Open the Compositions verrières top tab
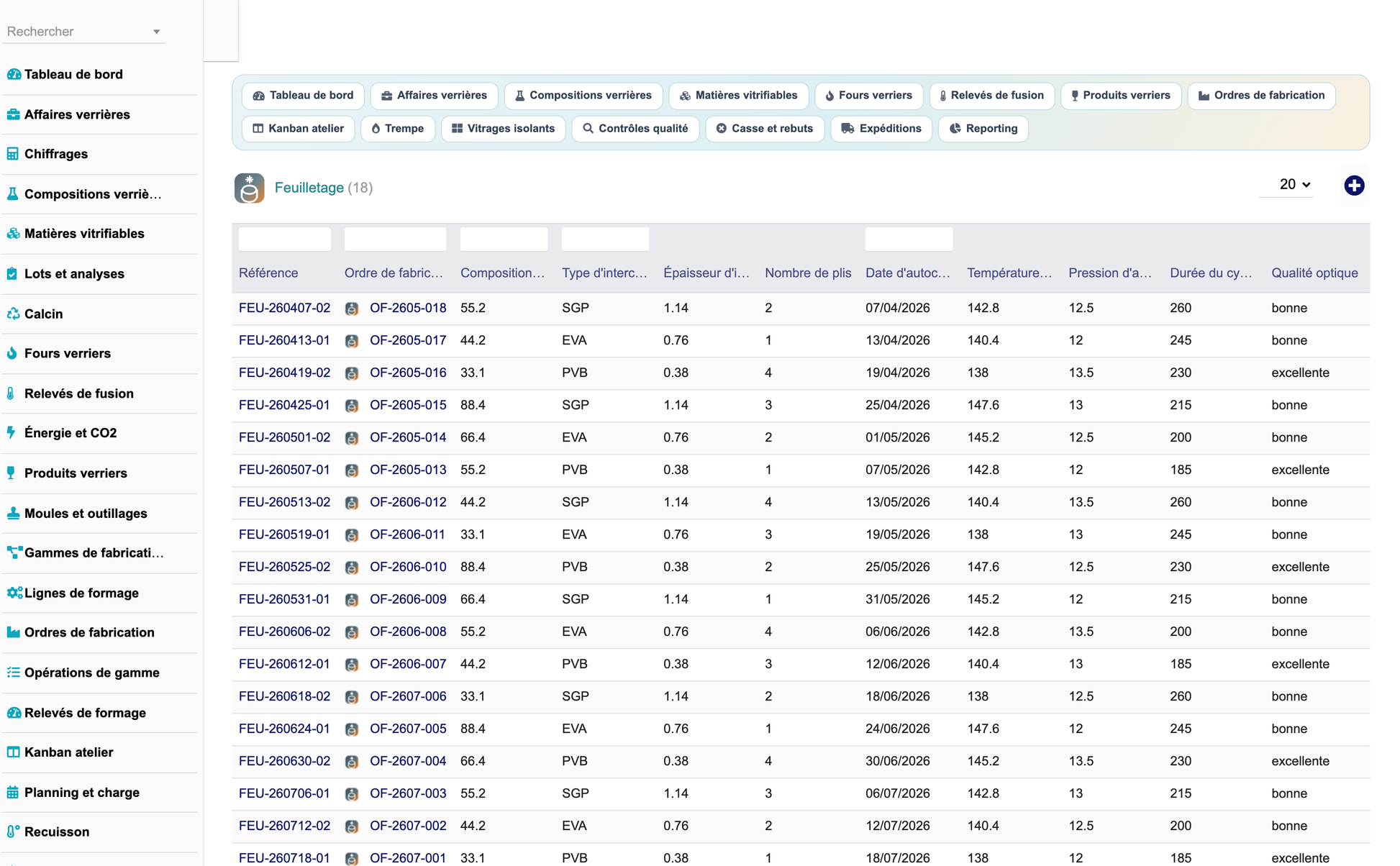Image resolution: width=1400 pixels, height=866 pixels. pyautogui.click(x=583, y=96)
